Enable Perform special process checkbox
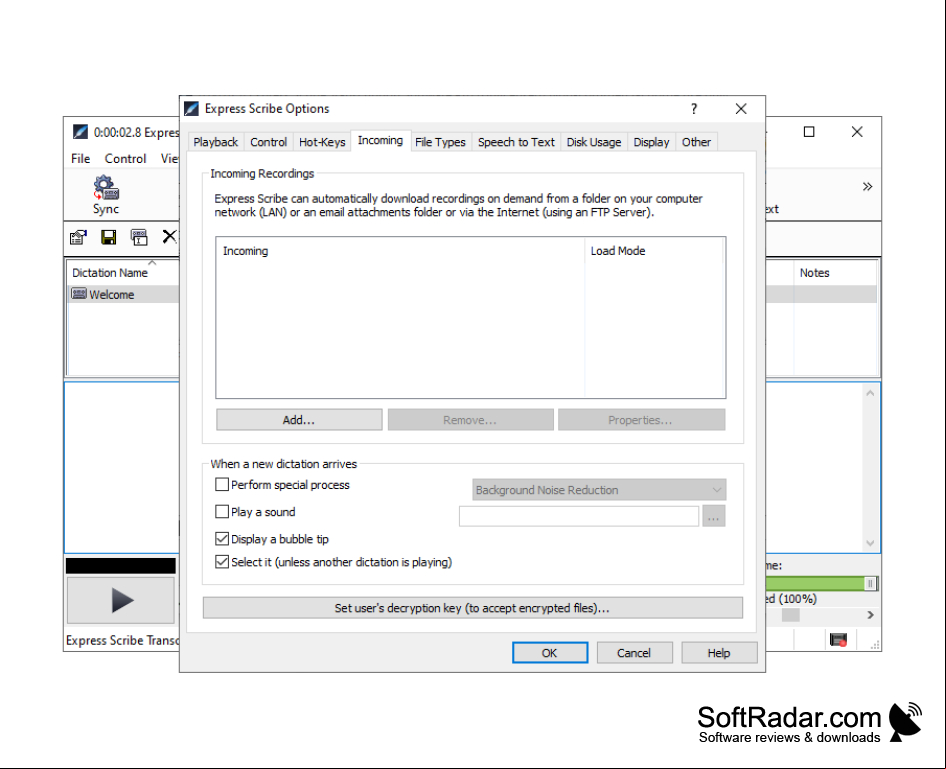 [x=222, y=484]
